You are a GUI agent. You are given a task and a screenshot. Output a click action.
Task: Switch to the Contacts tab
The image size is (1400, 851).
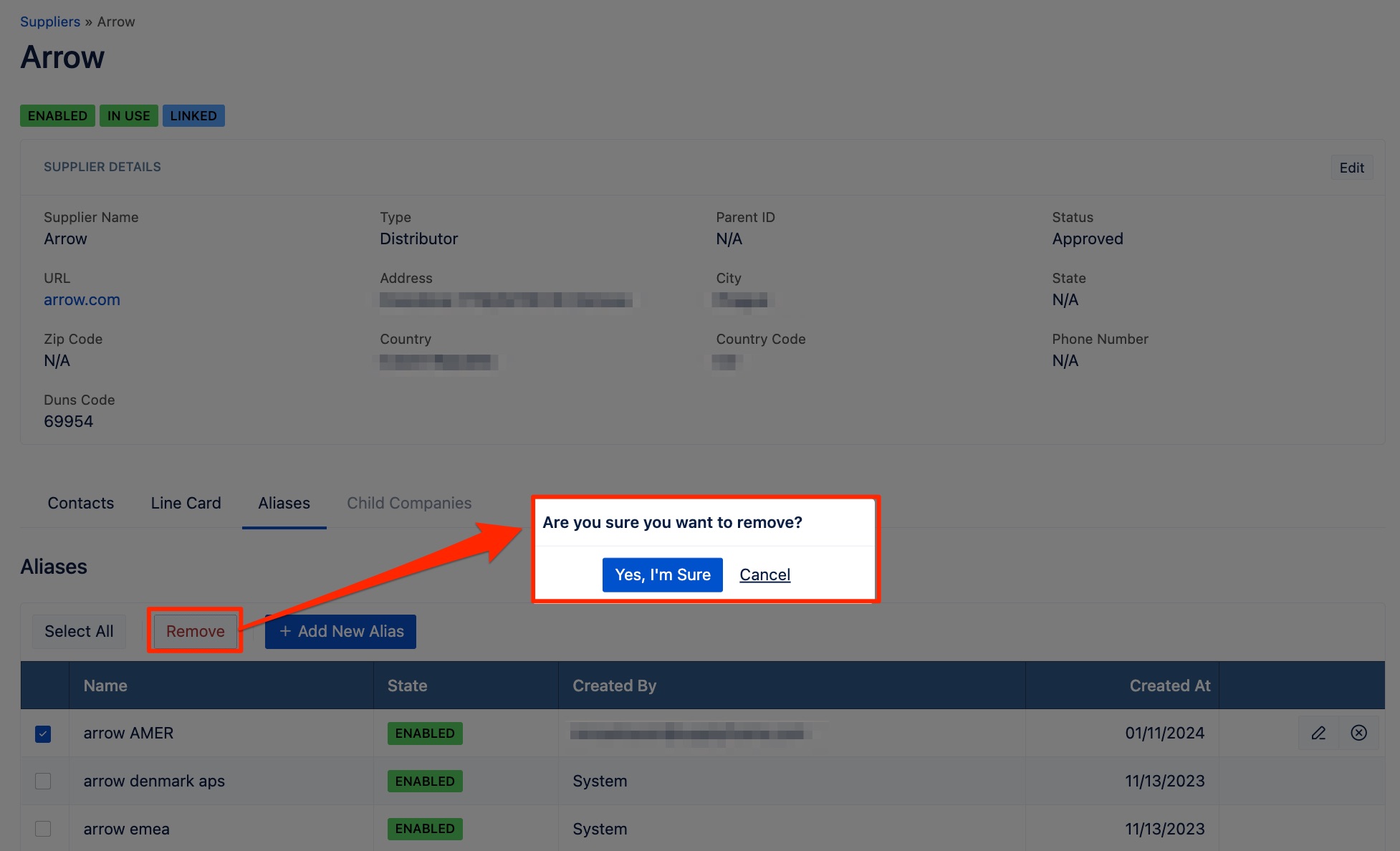point(81,503)
